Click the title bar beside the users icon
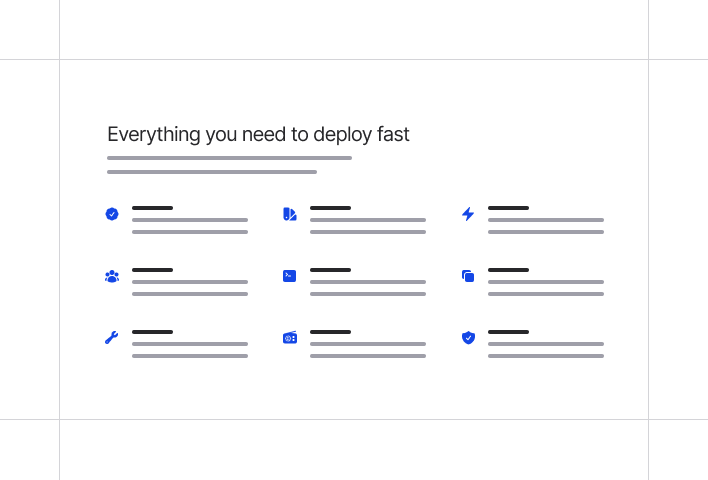 [x=152, y=270]
